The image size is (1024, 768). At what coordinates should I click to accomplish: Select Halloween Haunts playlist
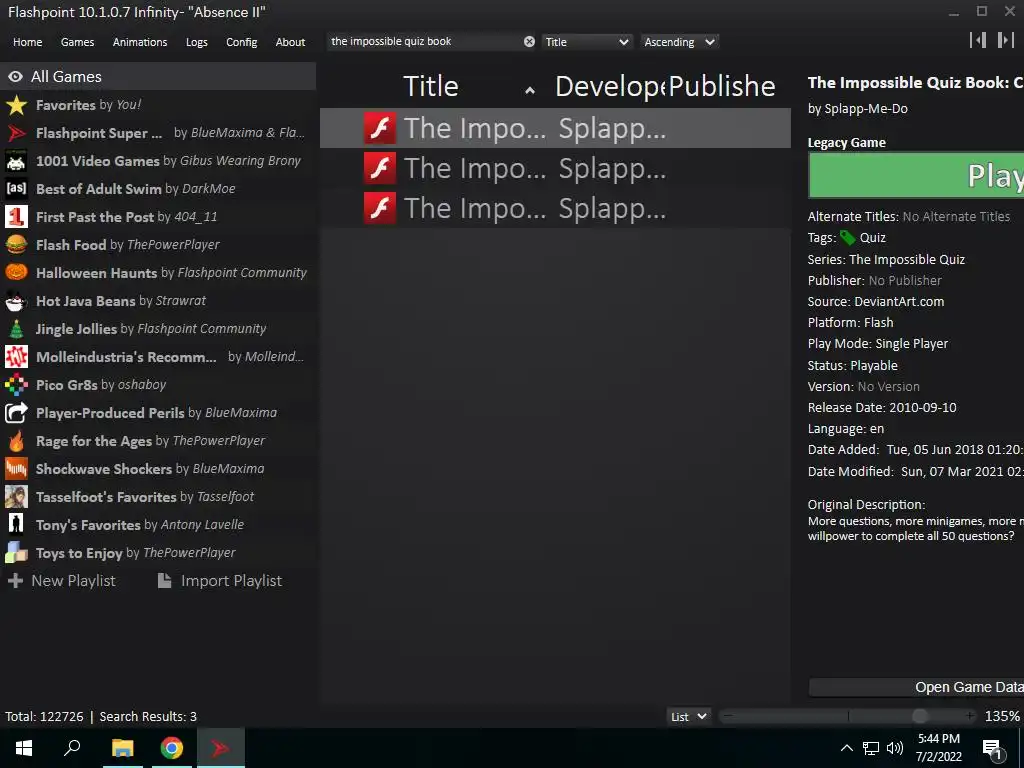158,273
